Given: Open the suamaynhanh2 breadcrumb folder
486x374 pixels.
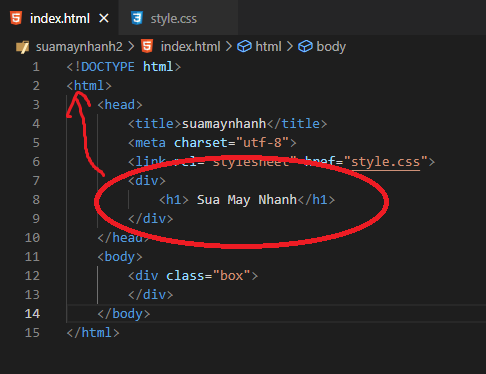Looking at the screenshot, I should (79, 47).
